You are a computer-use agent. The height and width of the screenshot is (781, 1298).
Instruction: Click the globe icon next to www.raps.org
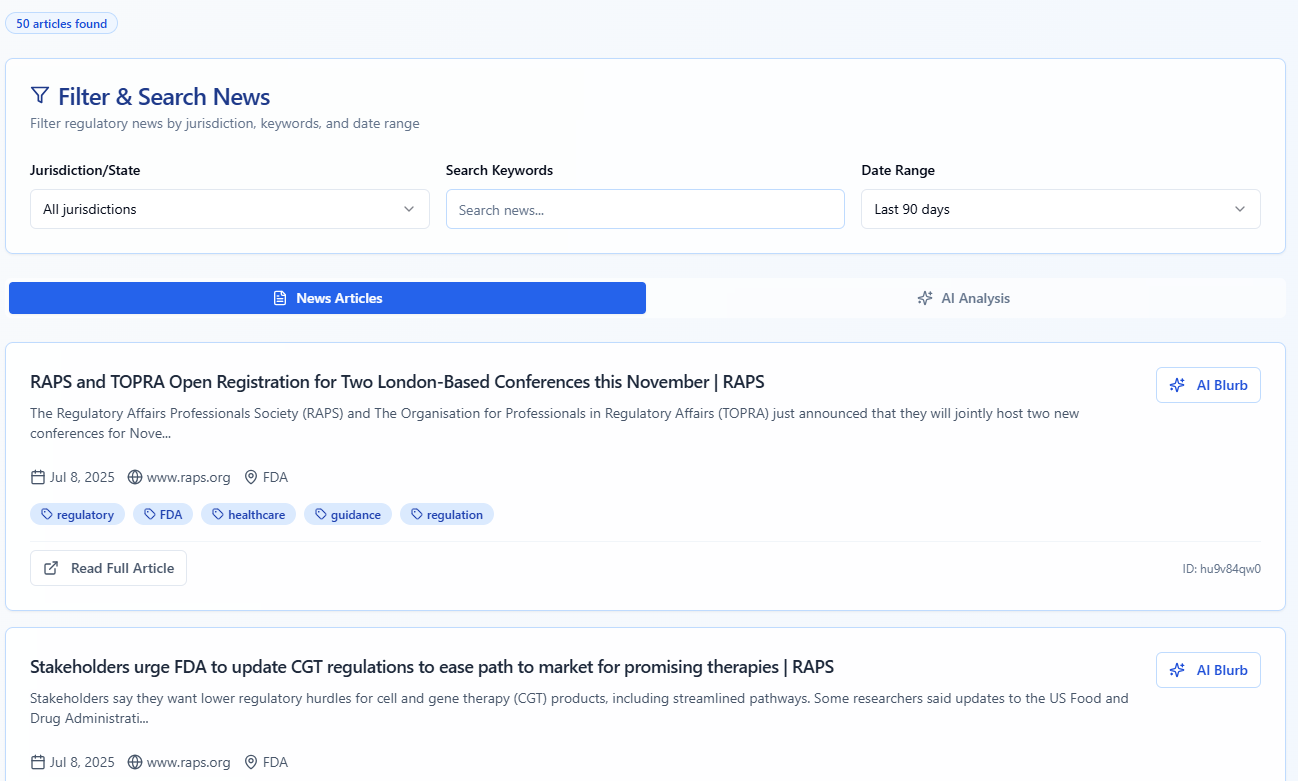pyautogui.click(x=136, y=477)
